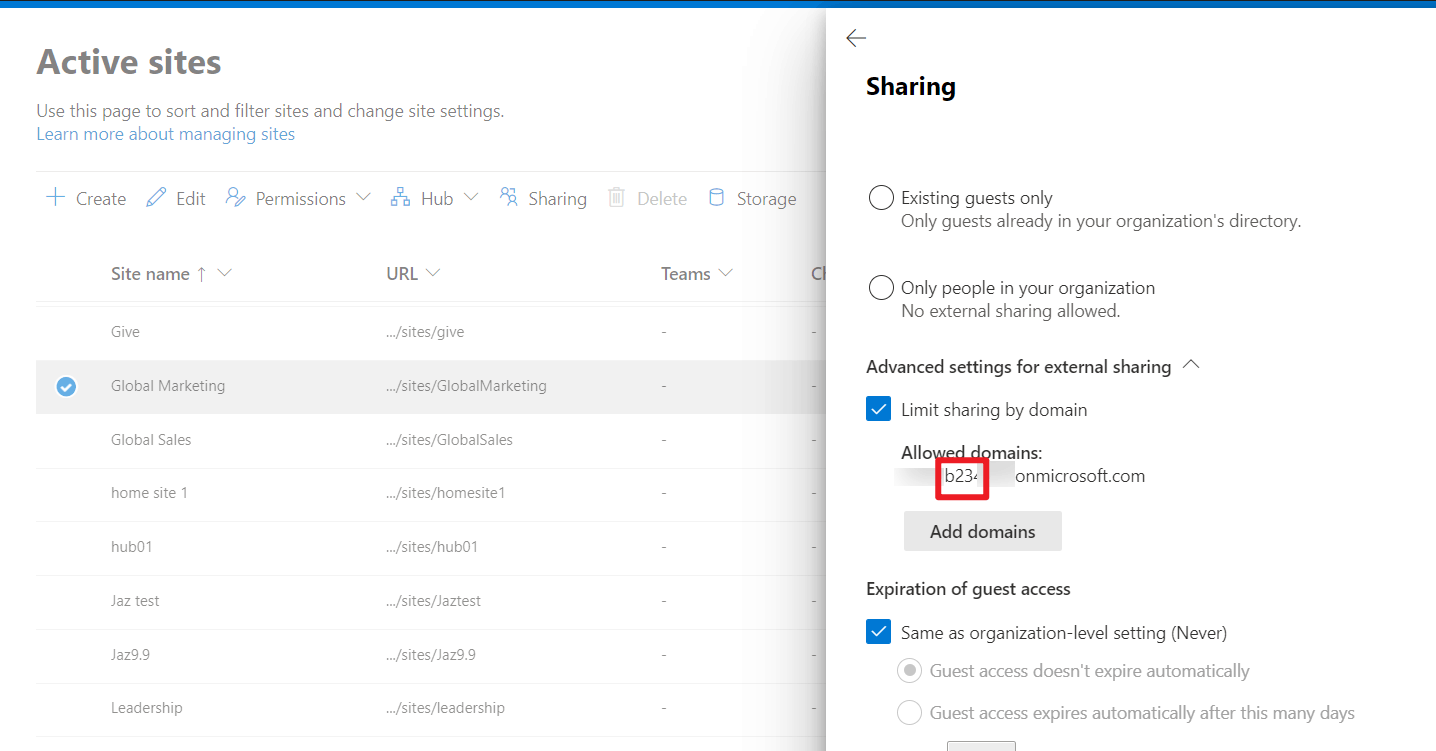Uncheck Limit sharing by domain
Viewport: 1436px width, 751px height.
(x=879, y=409)
